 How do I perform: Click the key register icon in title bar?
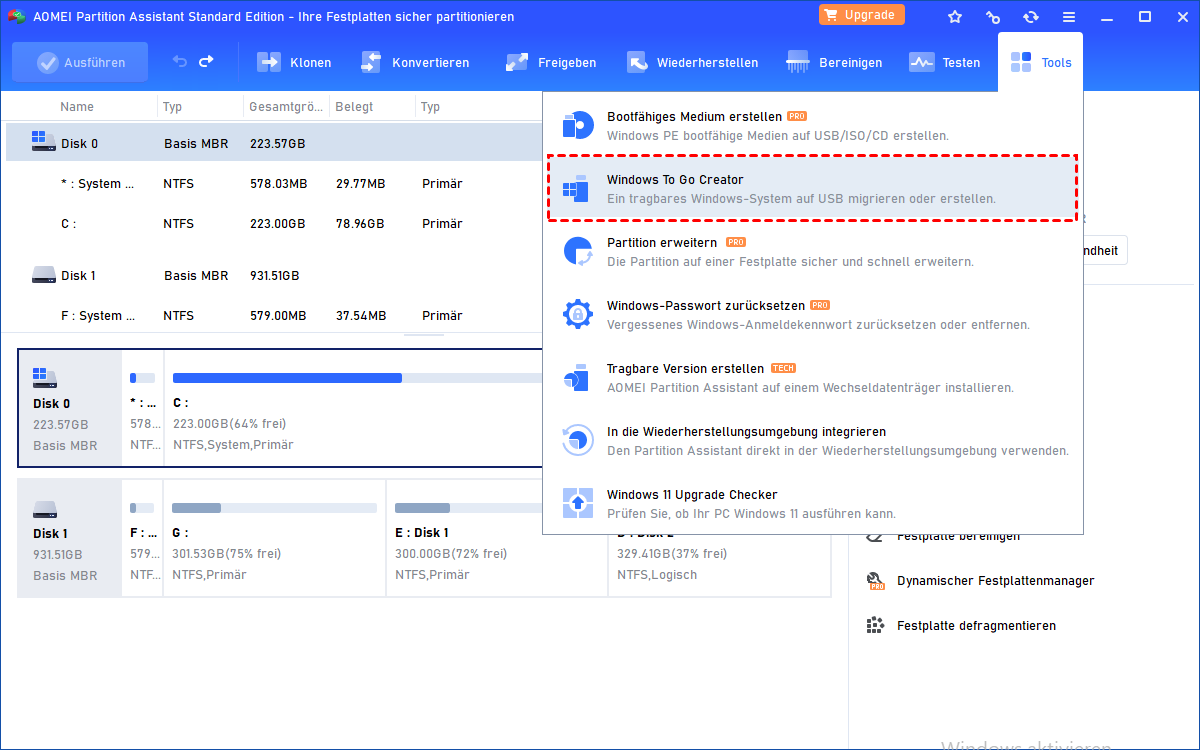[x=993, y=17]
